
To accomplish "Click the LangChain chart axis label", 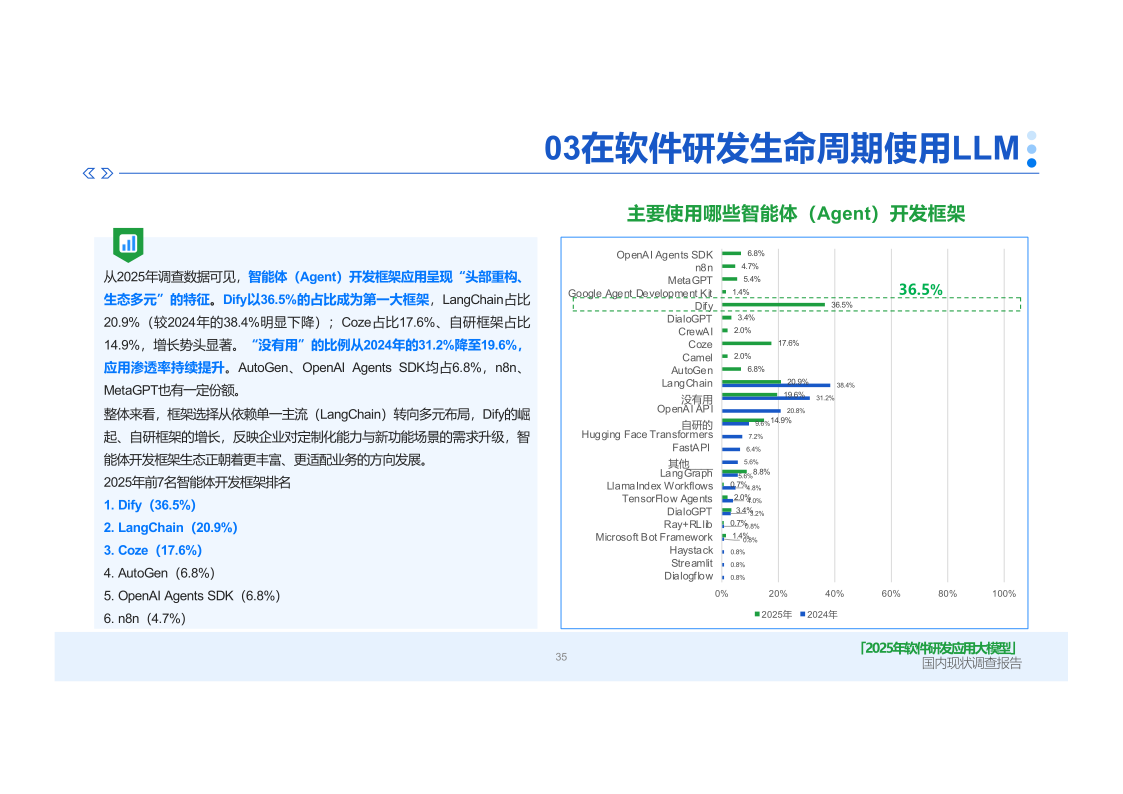I will tap(687, 383).
